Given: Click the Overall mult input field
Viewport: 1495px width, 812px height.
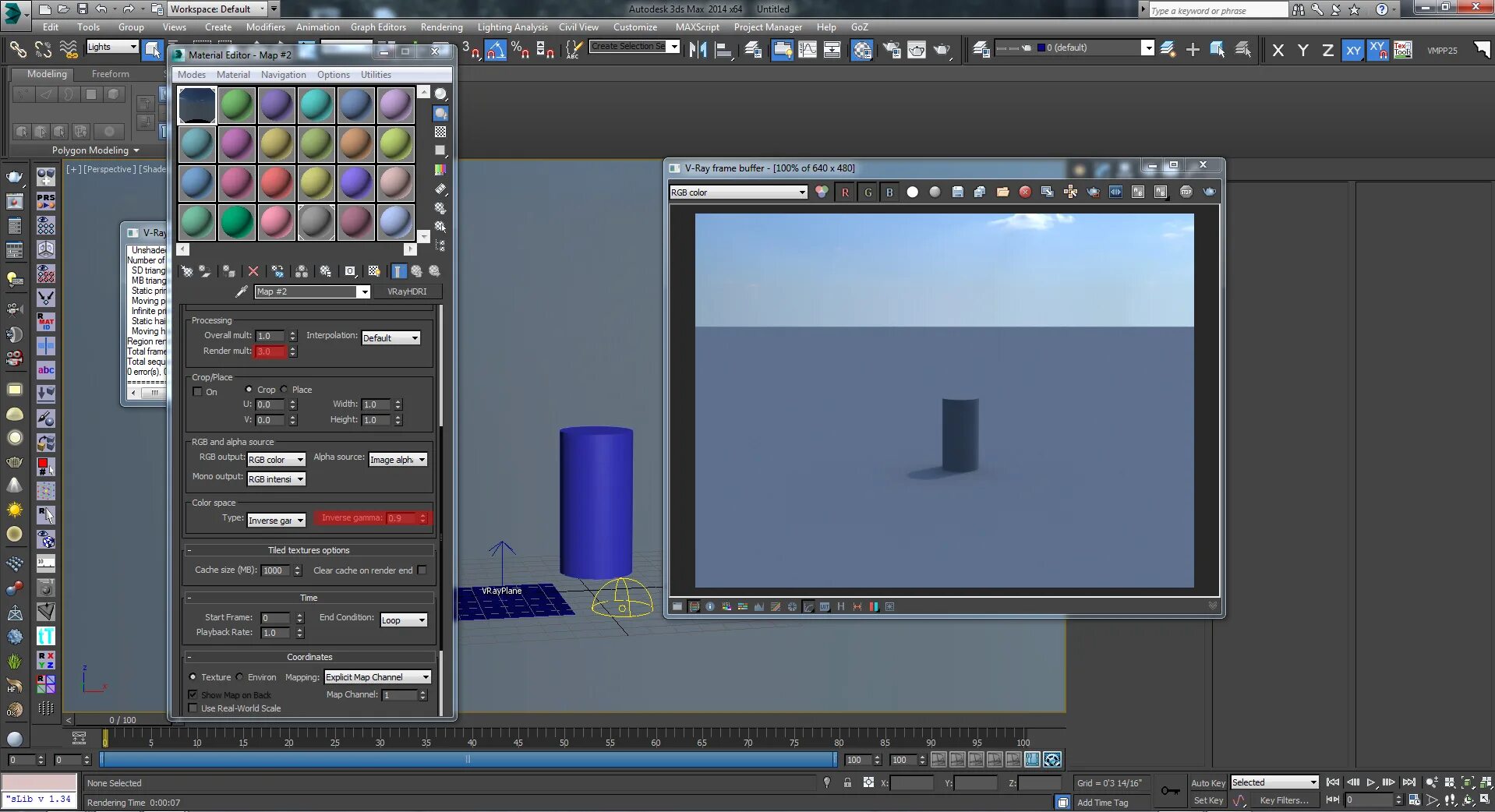Looking at the screenshot, I should 271,336.
